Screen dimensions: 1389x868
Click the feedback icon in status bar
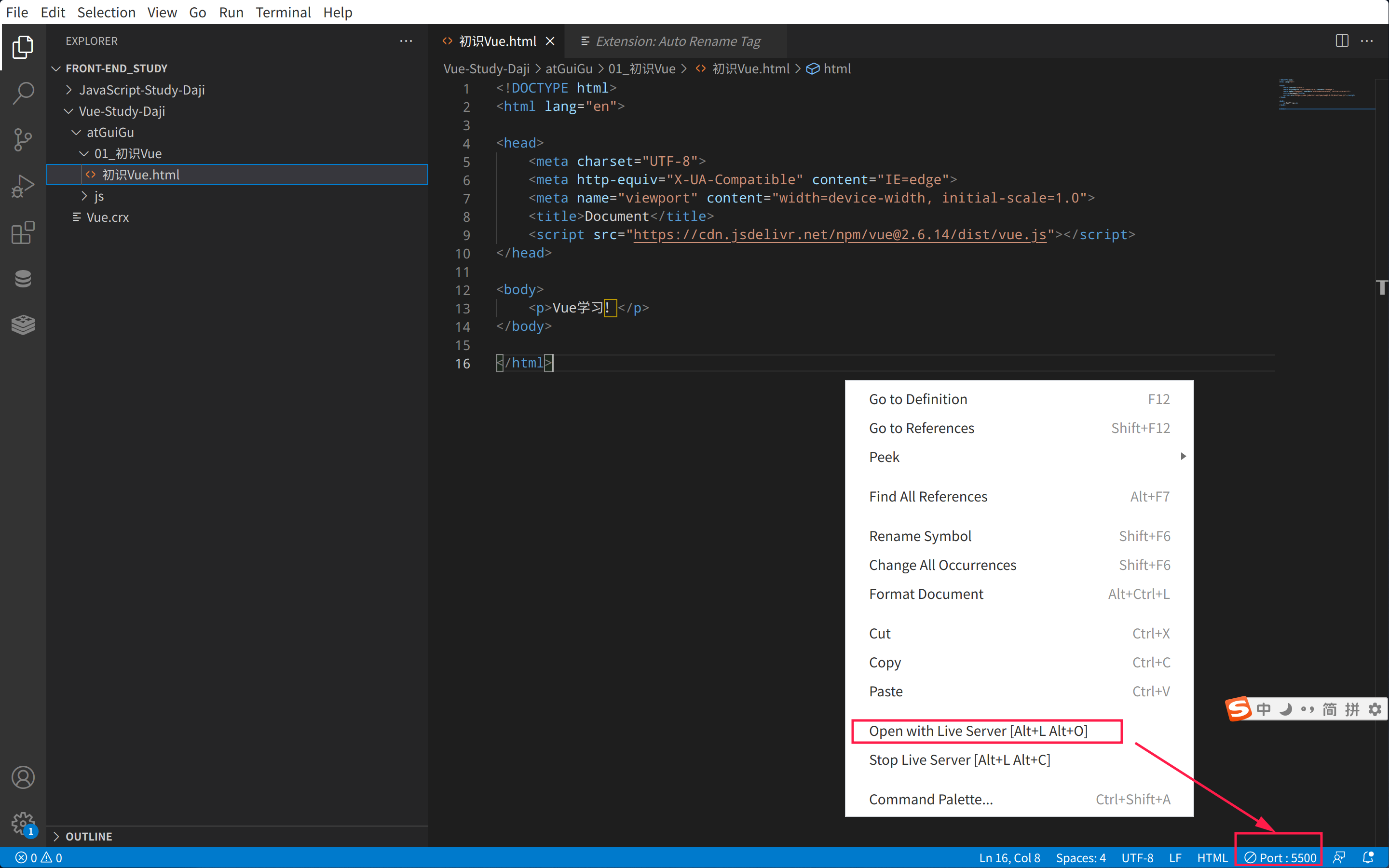[1339, 858]
